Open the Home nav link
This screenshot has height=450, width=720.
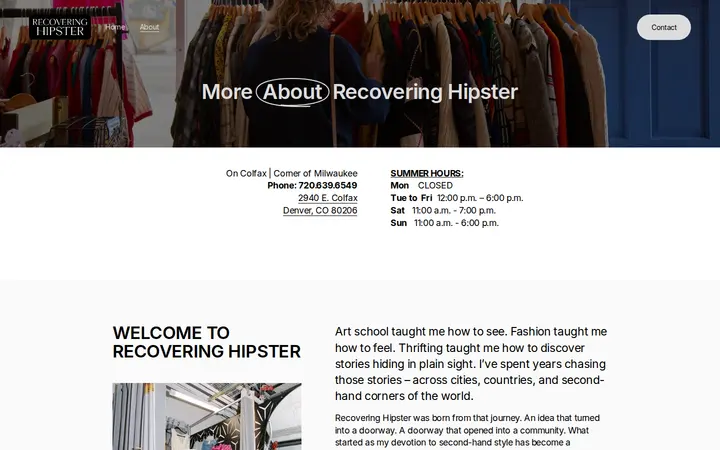(x=115, y=27)
